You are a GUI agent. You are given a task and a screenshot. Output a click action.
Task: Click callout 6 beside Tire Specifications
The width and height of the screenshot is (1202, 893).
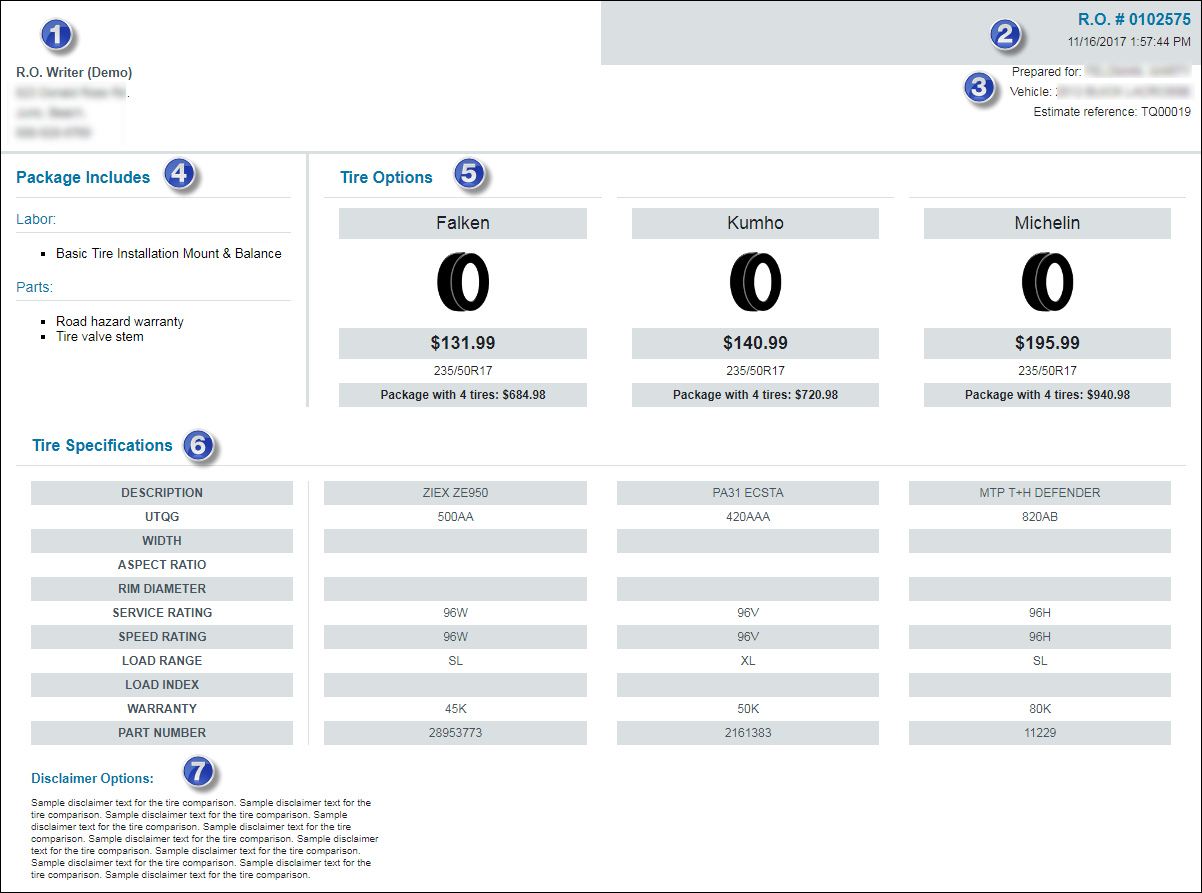click(x=198, y=445)
